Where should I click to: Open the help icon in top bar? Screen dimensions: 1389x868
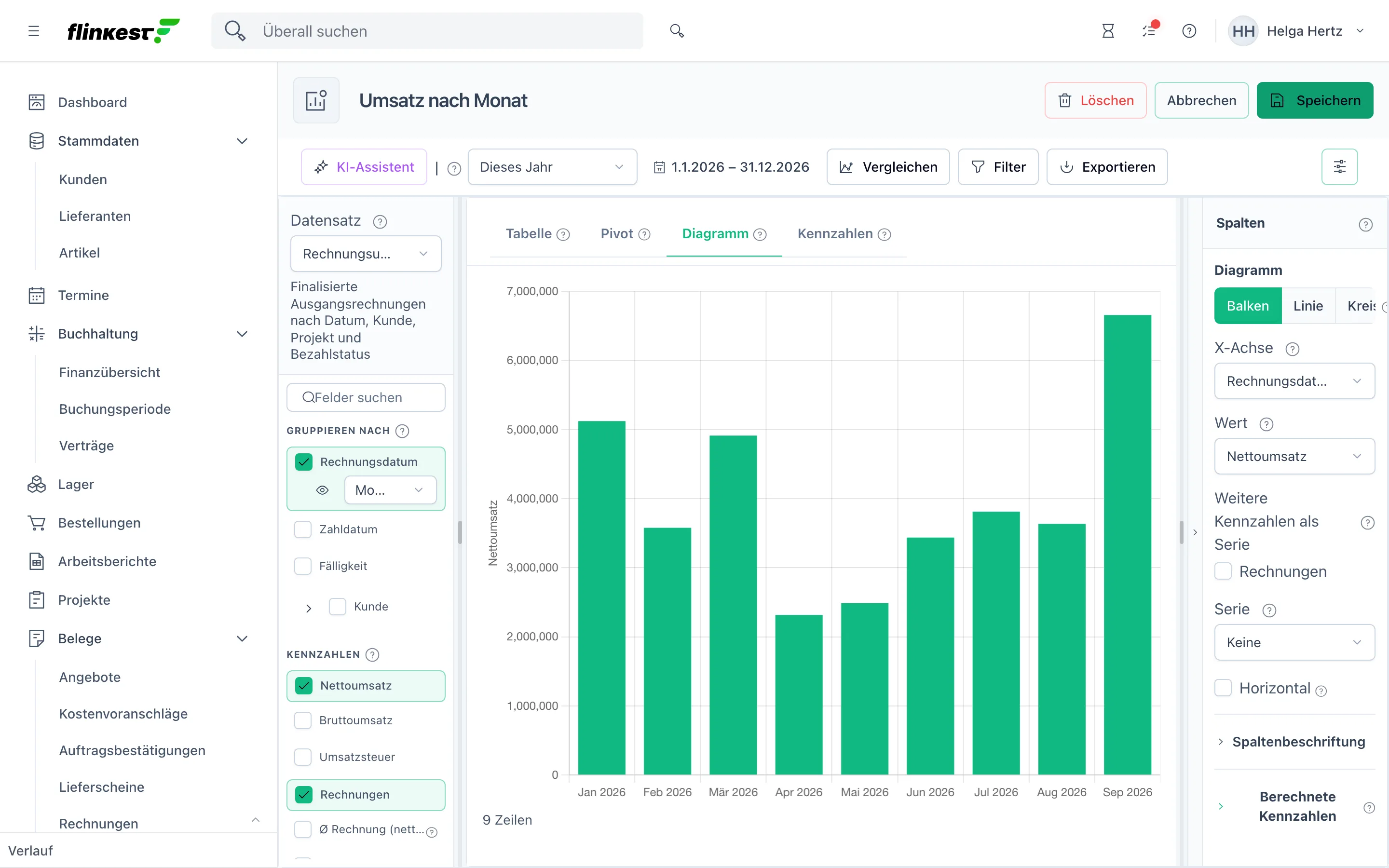[x=1189, y=31]
